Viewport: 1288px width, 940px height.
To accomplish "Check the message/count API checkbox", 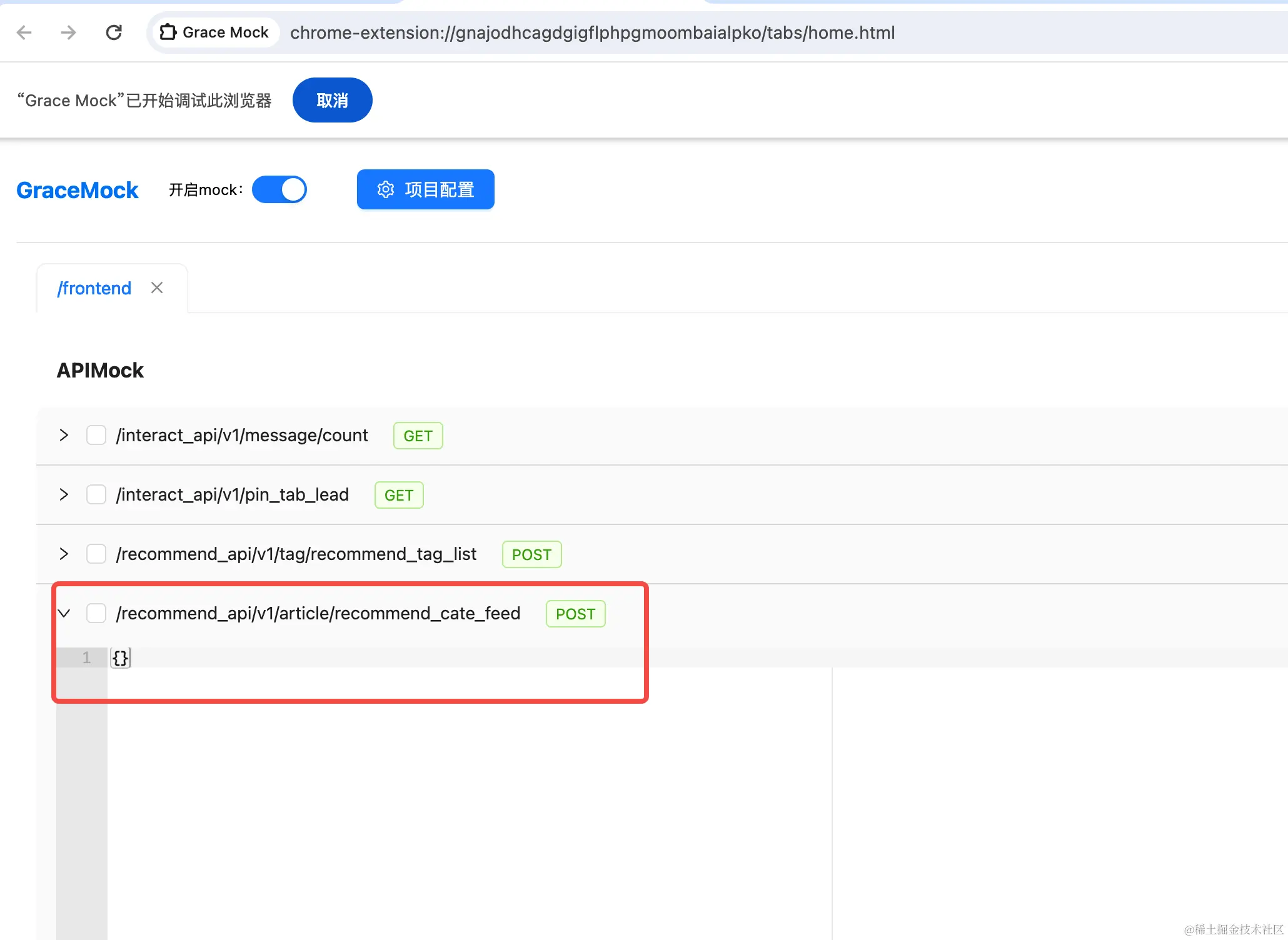I will tap(96, 435).
